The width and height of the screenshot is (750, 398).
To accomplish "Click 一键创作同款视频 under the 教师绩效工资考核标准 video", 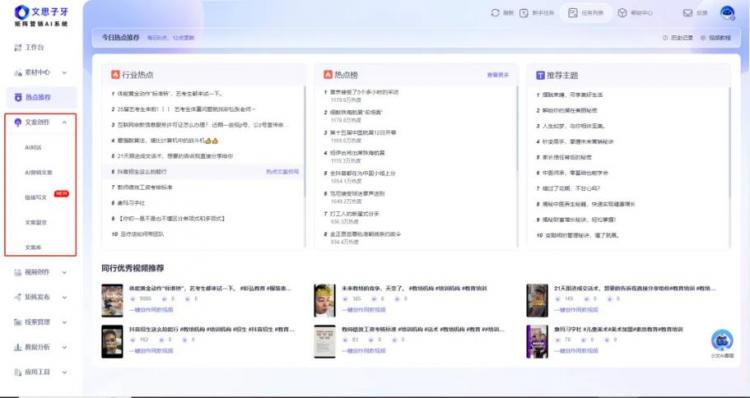I will click(x=364, y=351).
